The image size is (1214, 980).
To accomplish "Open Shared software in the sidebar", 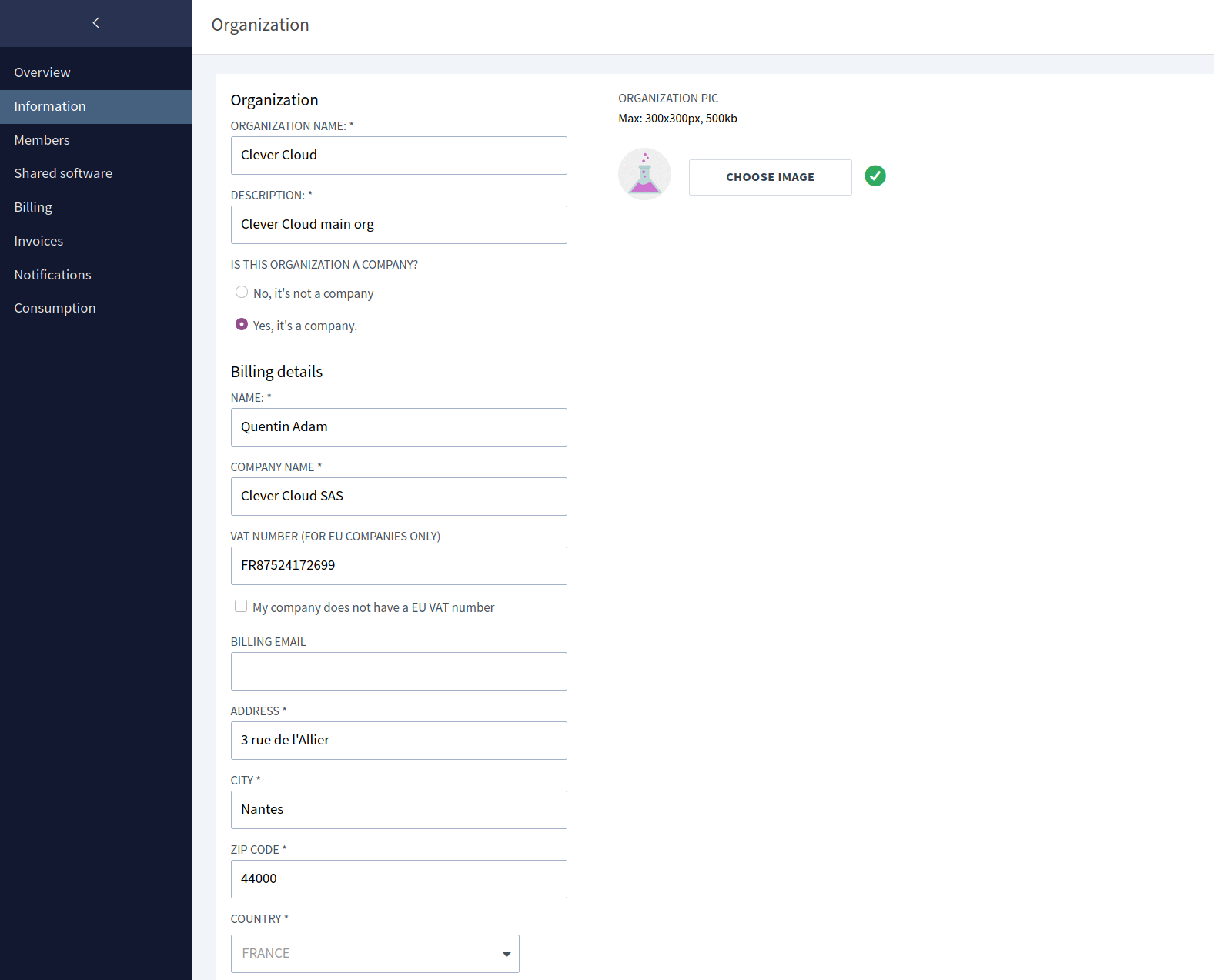I will pos(63,173).
